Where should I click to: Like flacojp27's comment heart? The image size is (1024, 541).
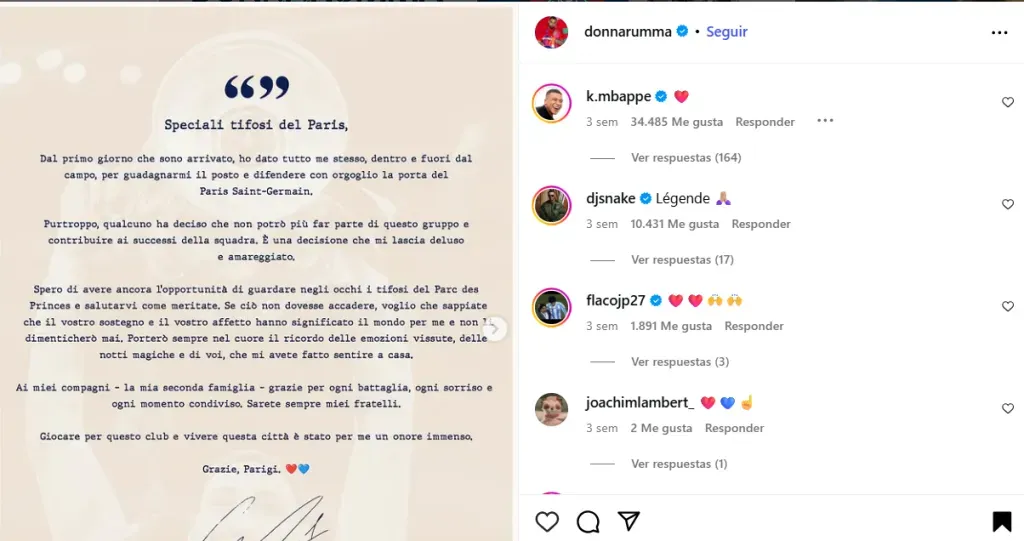coord(1008,306)
